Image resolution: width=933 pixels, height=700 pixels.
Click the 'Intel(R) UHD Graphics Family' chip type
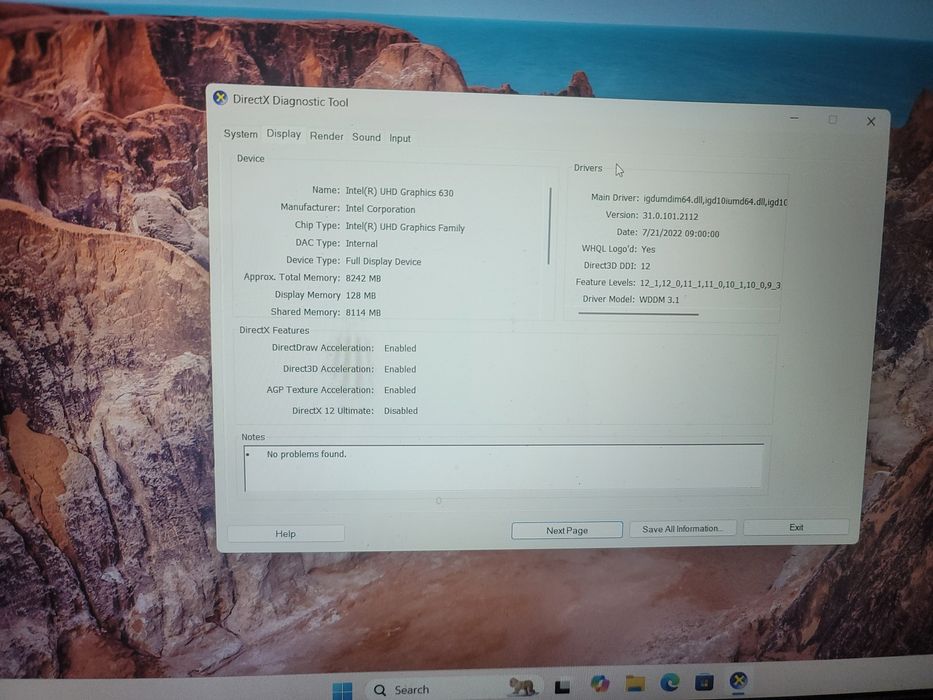coord(405,227)
